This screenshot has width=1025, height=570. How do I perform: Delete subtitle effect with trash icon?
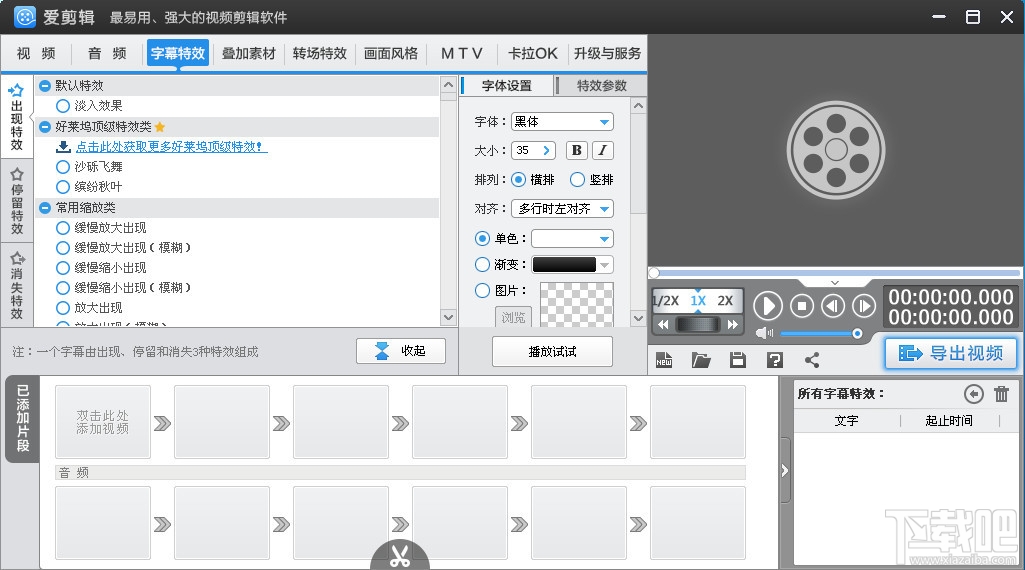click(x=1001, y=394)
